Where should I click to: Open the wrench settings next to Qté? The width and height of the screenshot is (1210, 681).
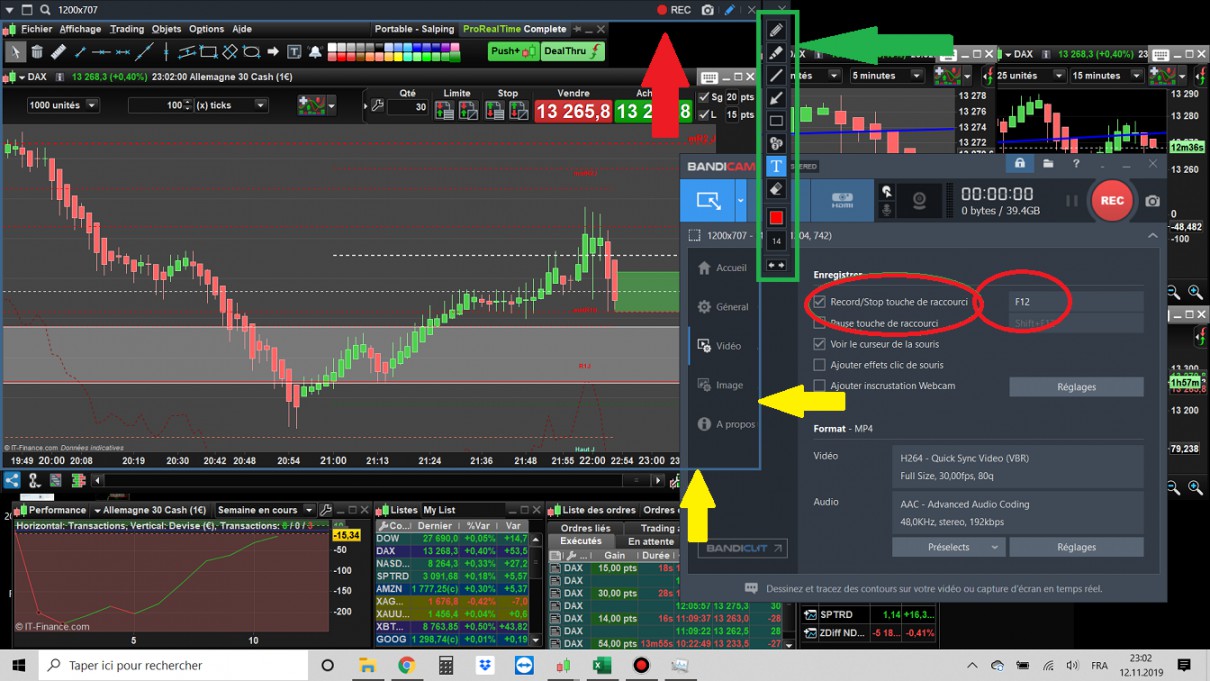point(377,105)
